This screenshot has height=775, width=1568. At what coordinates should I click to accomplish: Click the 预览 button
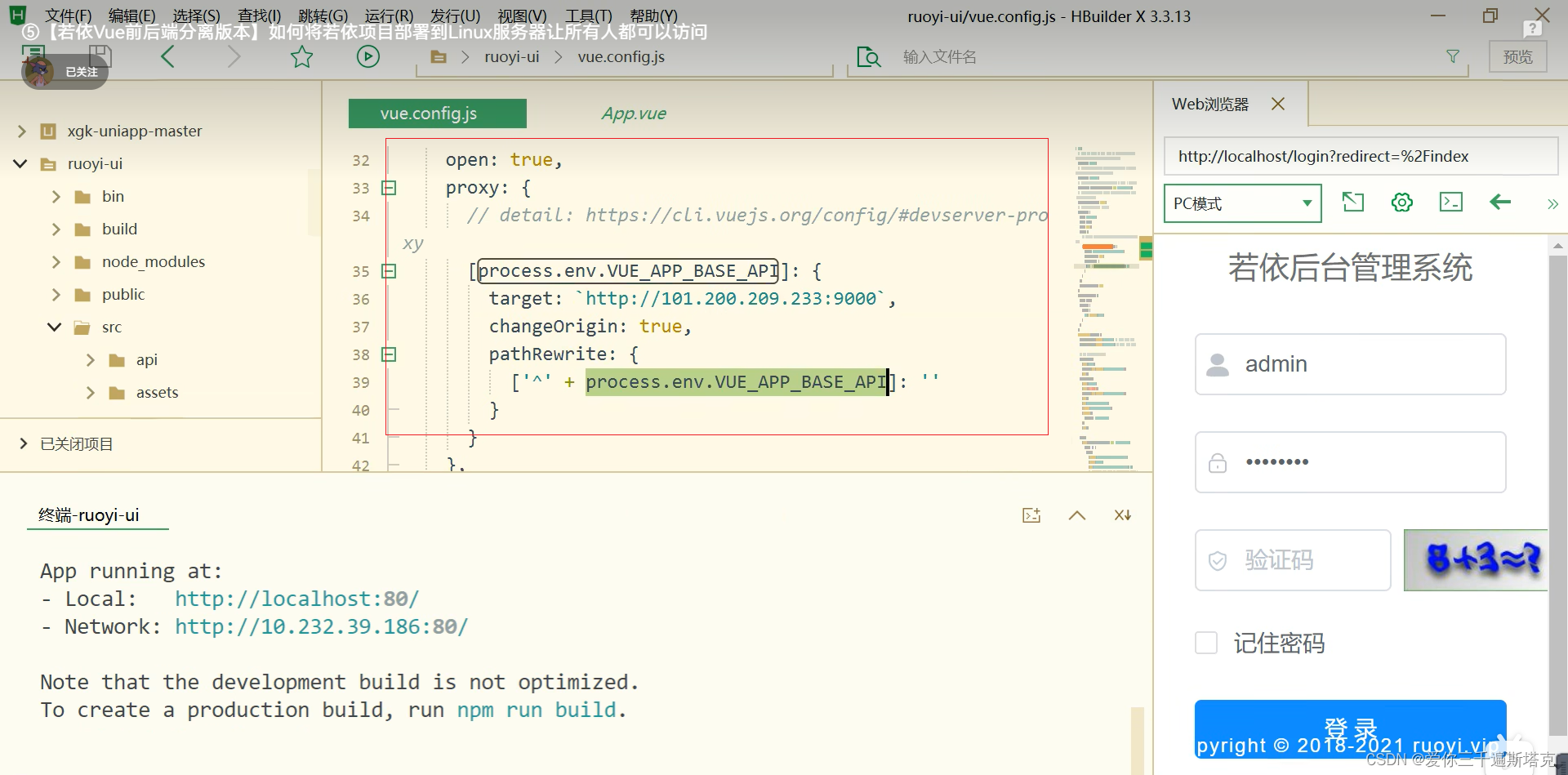coord(1517,57)
